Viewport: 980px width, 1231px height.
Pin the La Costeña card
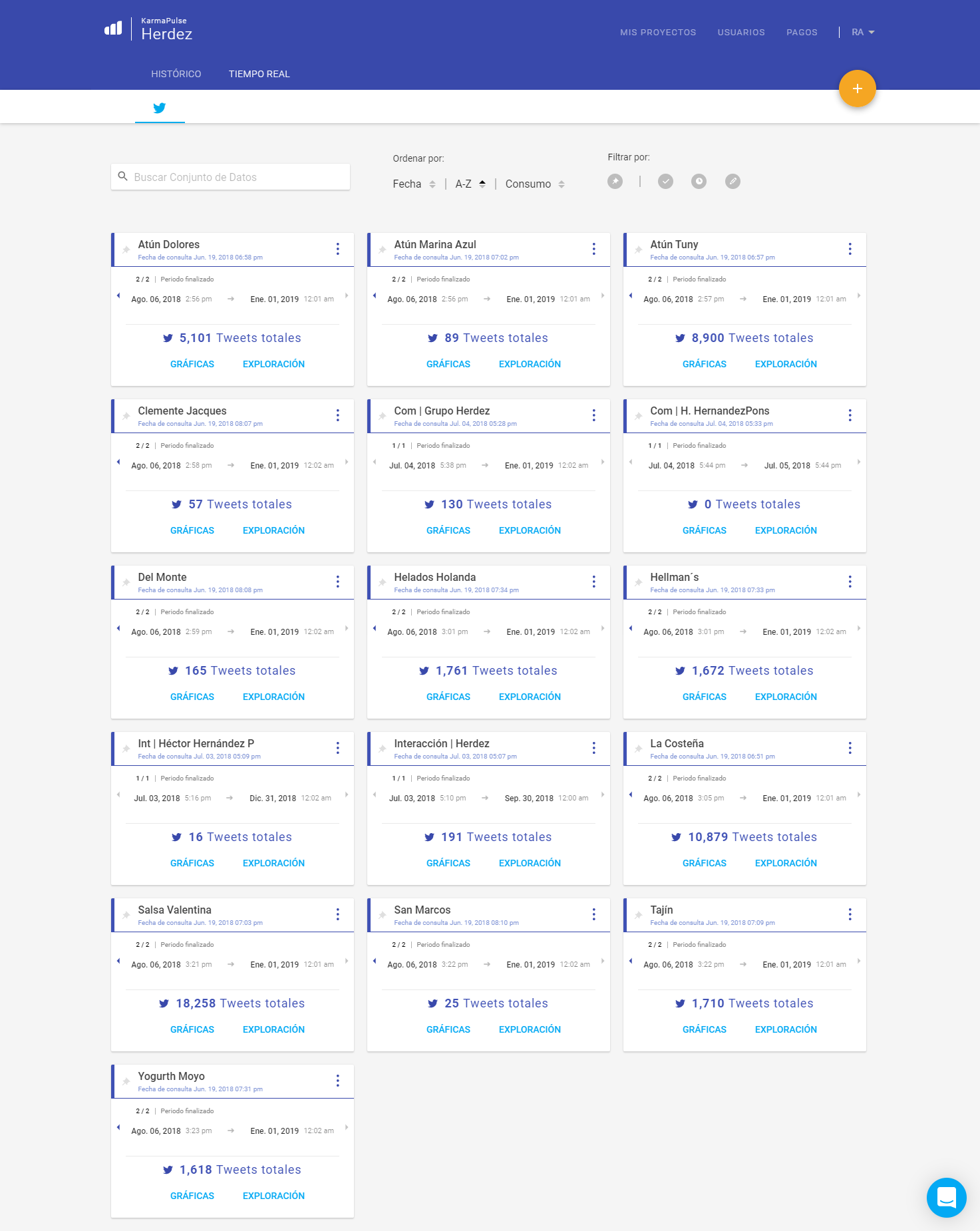[x=639, y=749]
